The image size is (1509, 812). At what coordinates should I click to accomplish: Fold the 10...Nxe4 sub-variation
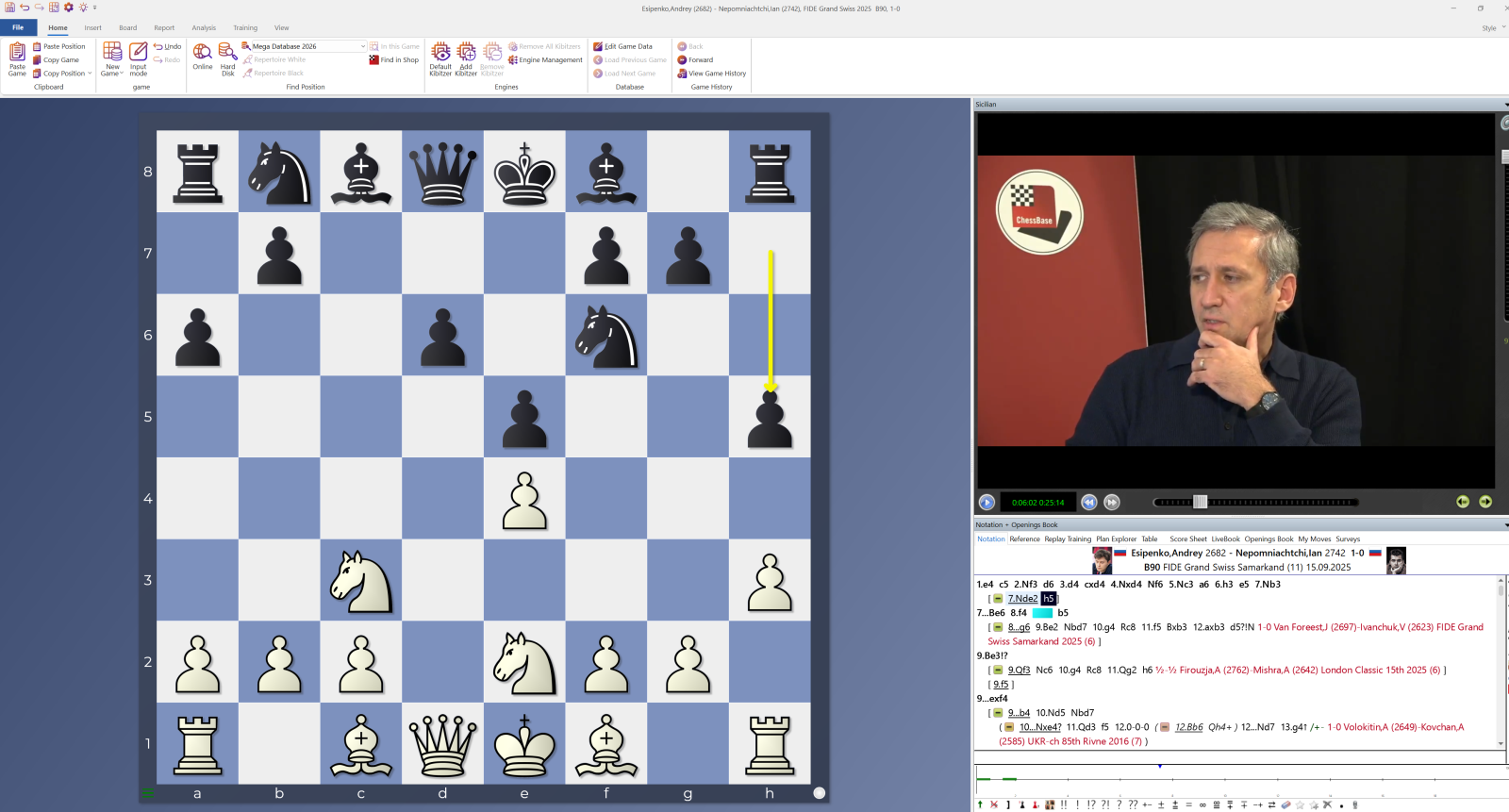[x=1009, y=727]
